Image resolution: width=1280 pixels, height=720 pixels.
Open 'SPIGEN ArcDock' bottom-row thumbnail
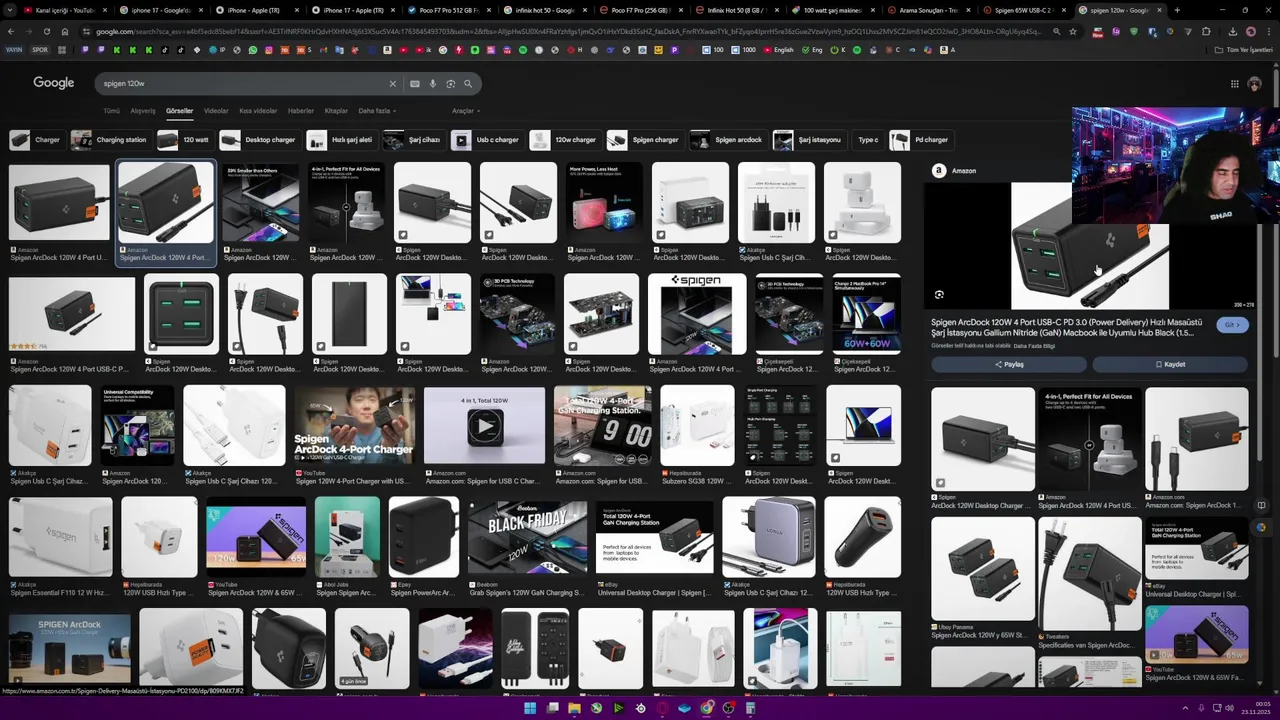[70, 649]
